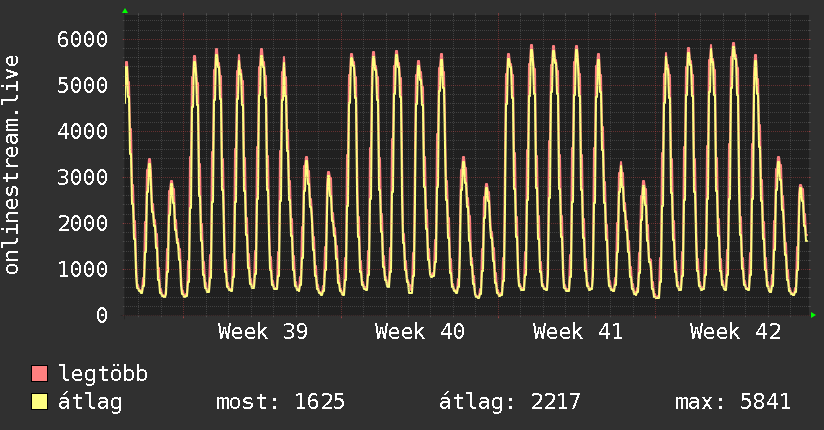Select the 'legtöbb' legend label
The image size is (824, 430).
[x=103, y=374]
